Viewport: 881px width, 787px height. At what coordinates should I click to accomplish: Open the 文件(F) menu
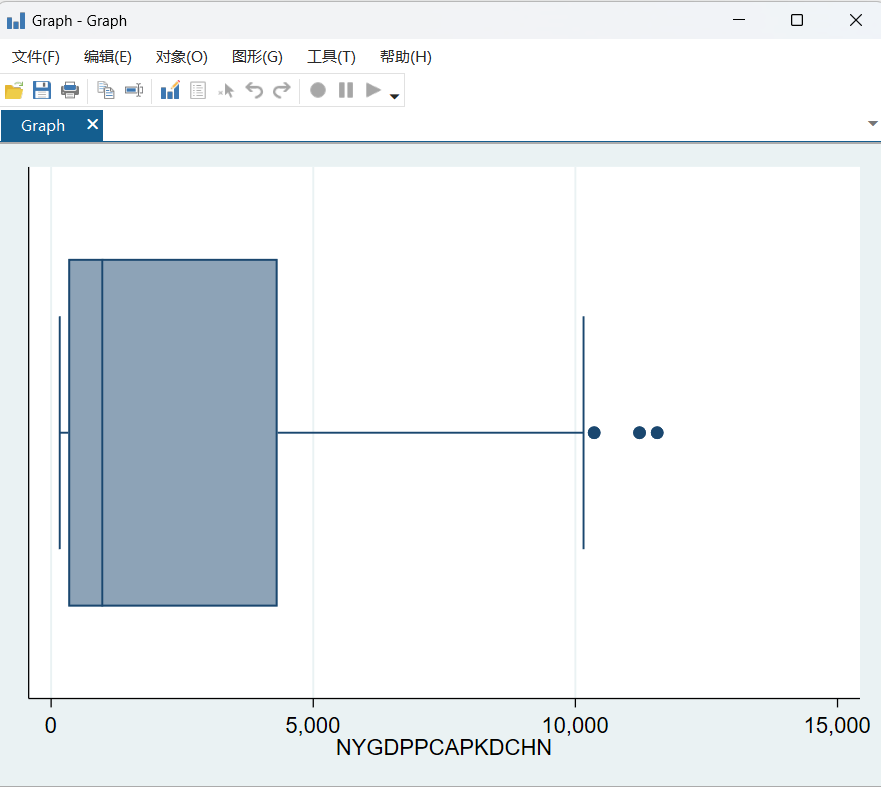pos(36,57)
